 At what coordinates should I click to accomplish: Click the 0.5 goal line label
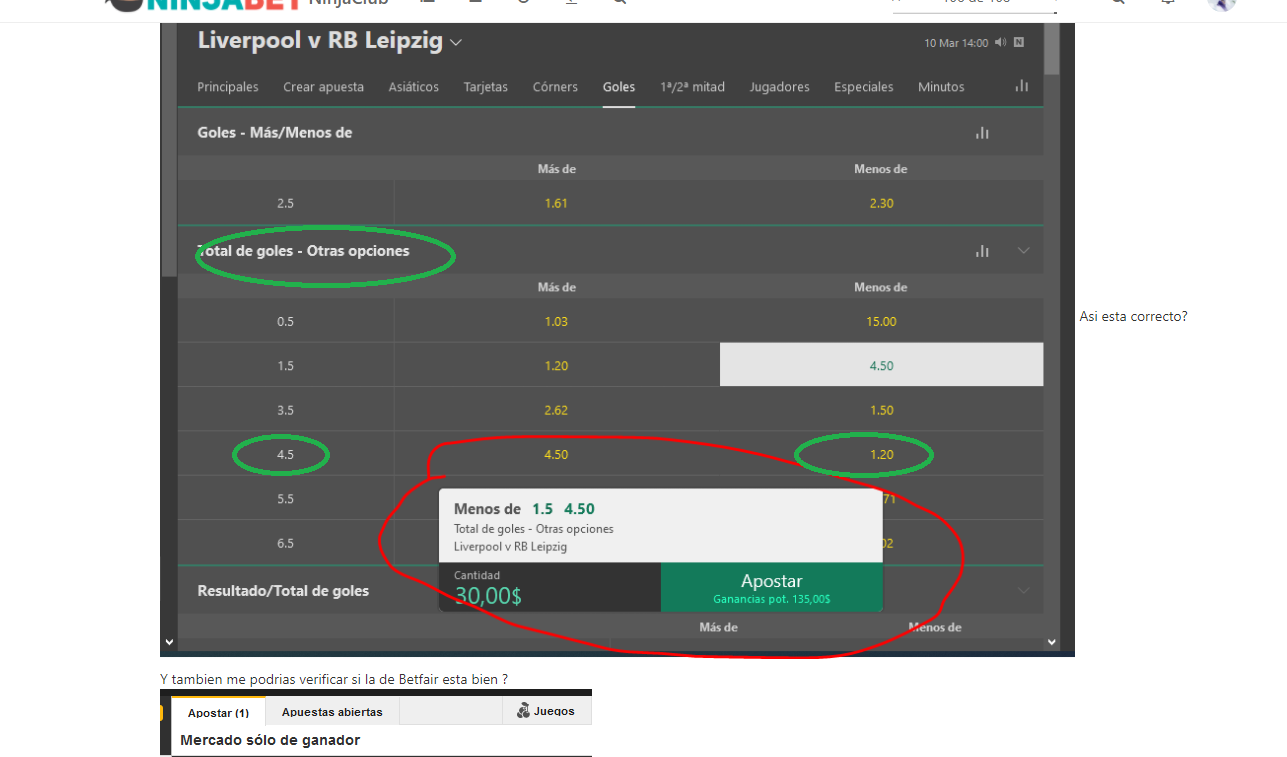(286, 321)
